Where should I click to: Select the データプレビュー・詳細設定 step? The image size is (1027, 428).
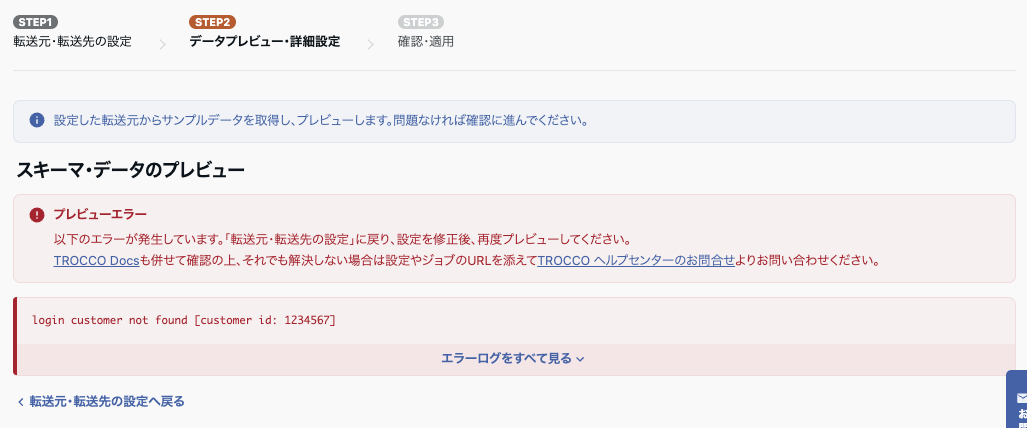tap(265, 42)
